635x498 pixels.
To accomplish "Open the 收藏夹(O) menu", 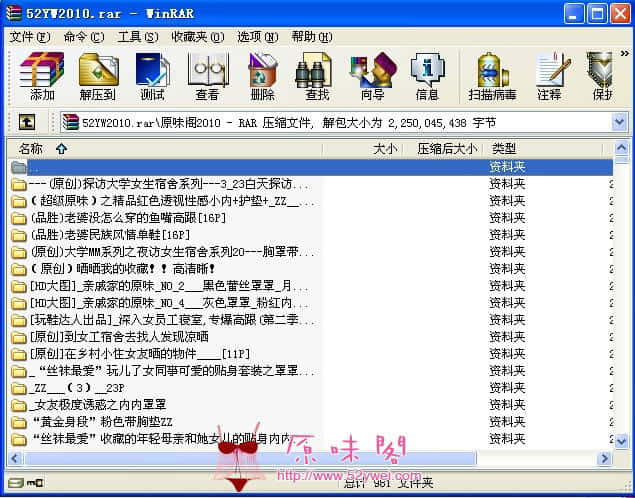I will pos(198,37).
